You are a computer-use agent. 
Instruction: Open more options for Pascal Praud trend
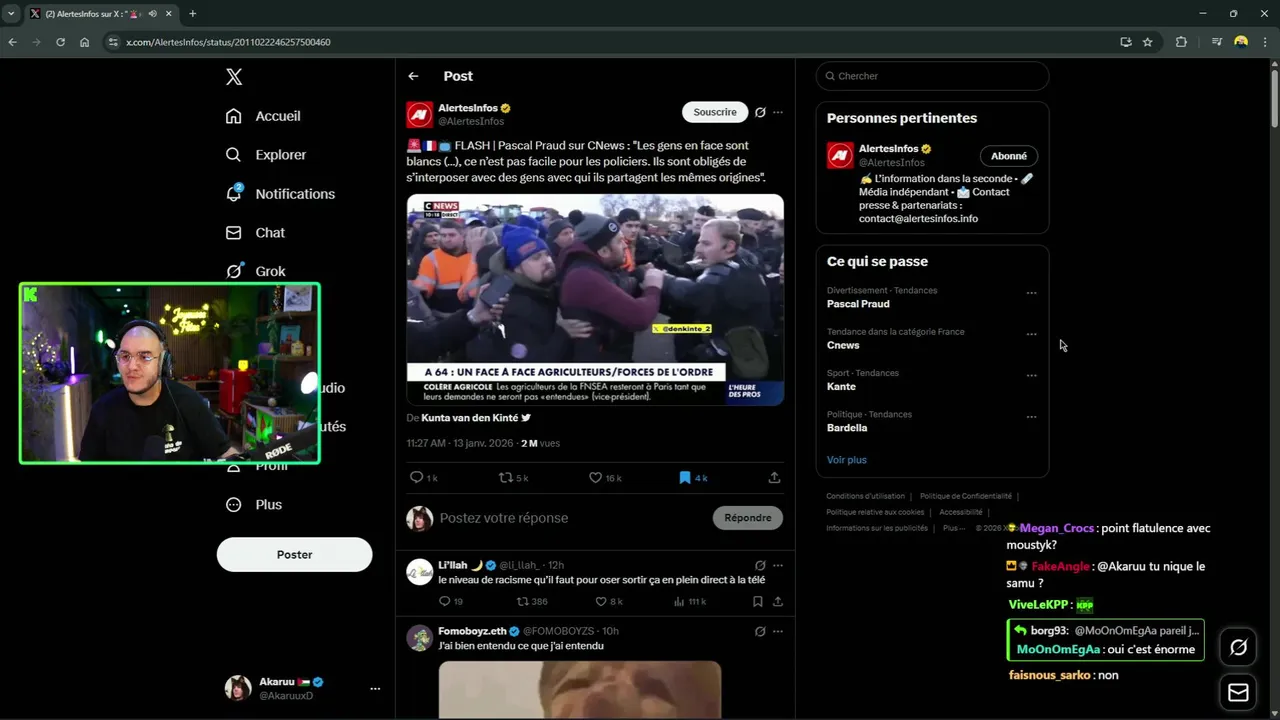(x=1032, y=293)
